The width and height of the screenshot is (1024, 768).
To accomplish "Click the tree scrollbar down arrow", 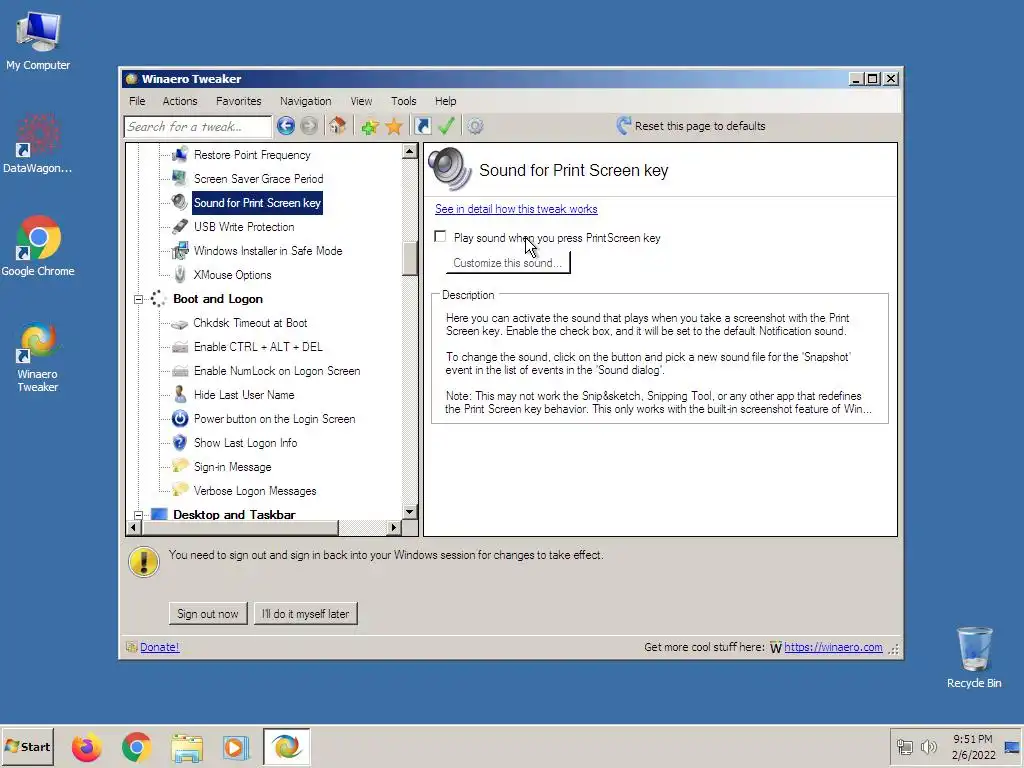I will (x=409, y=512).
